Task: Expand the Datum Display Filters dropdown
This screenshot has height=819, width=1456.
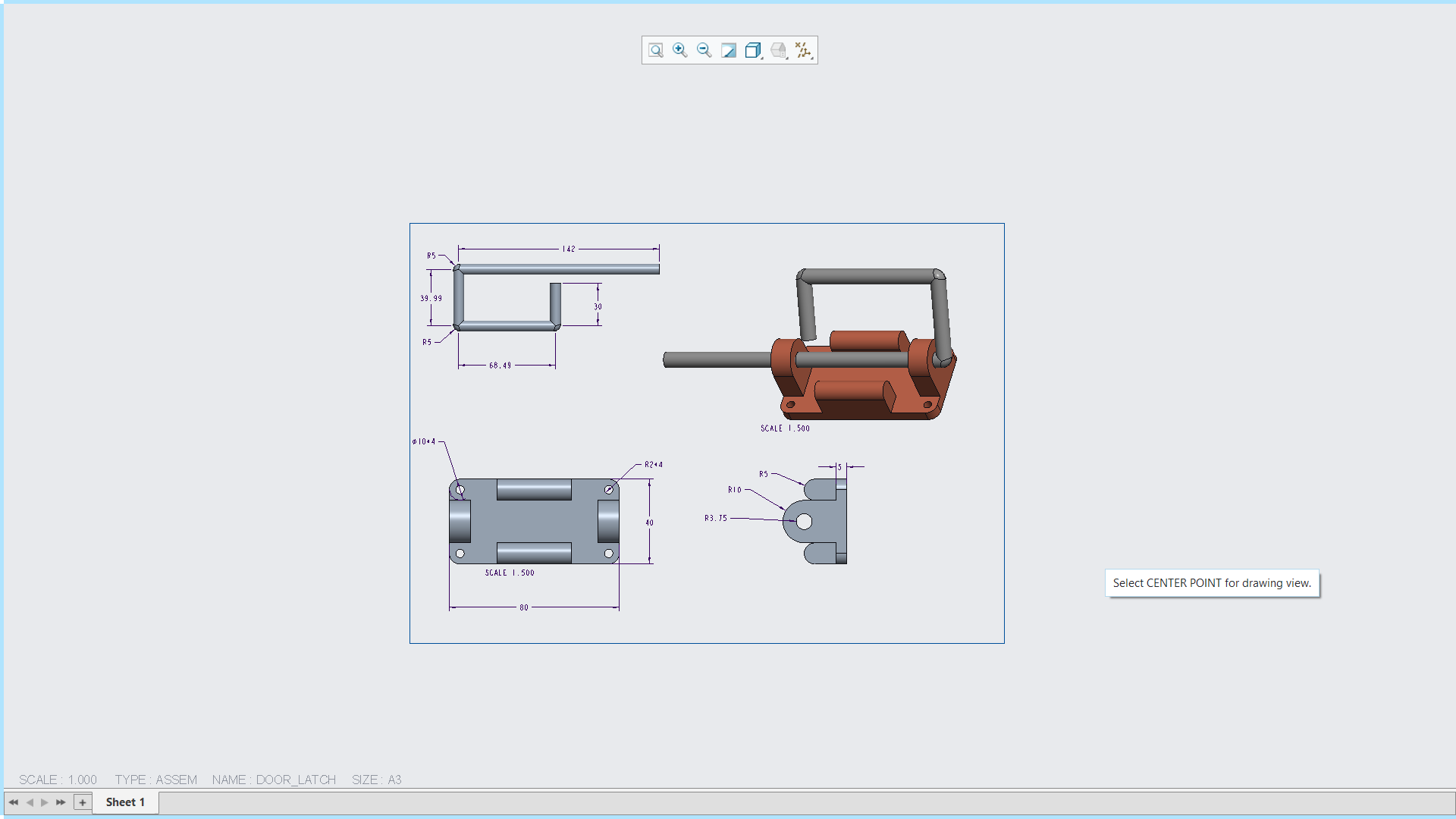Action: 810,57
